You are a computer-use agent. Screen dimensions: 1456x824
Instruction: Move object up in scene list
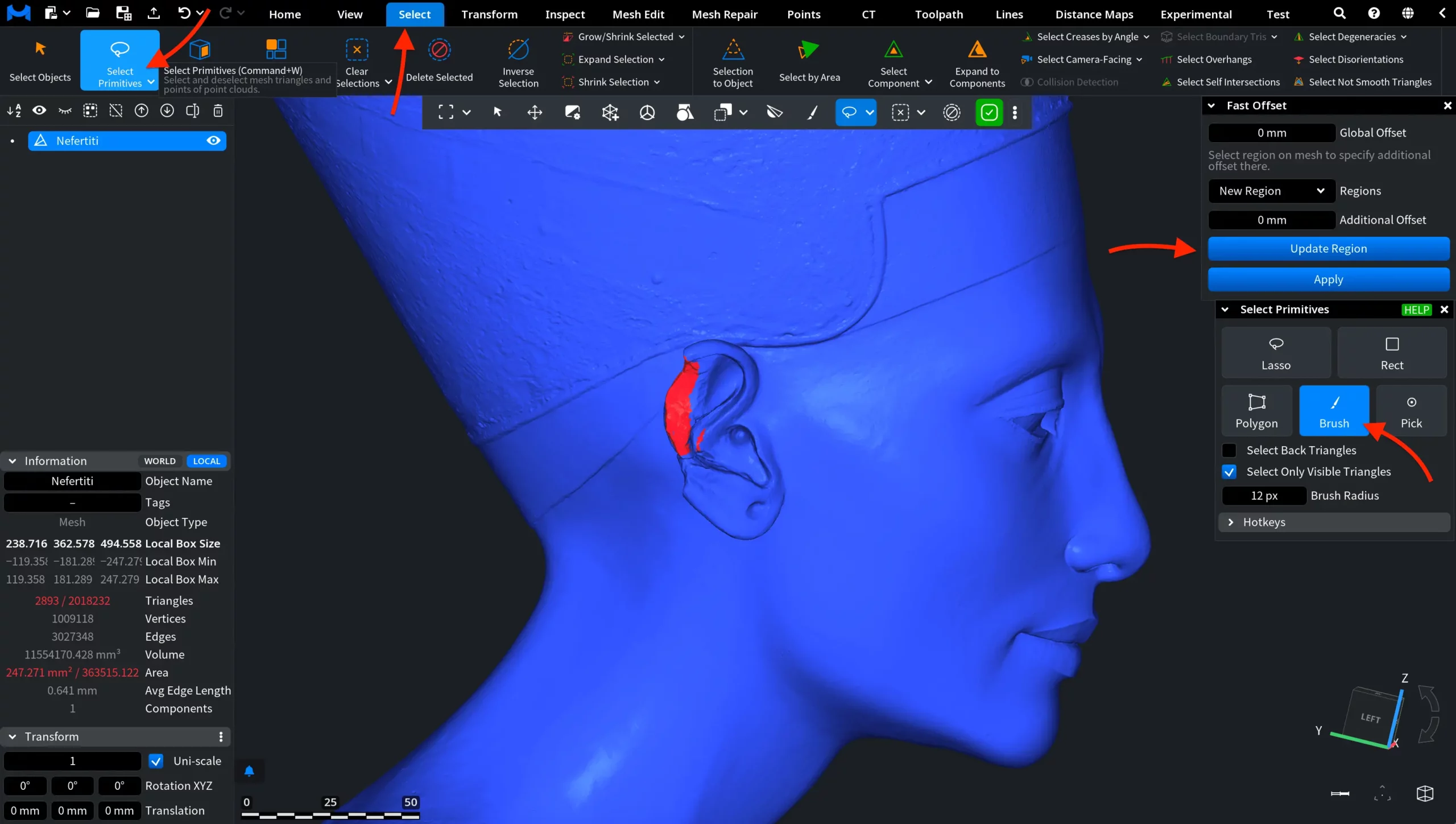(141, 110)
